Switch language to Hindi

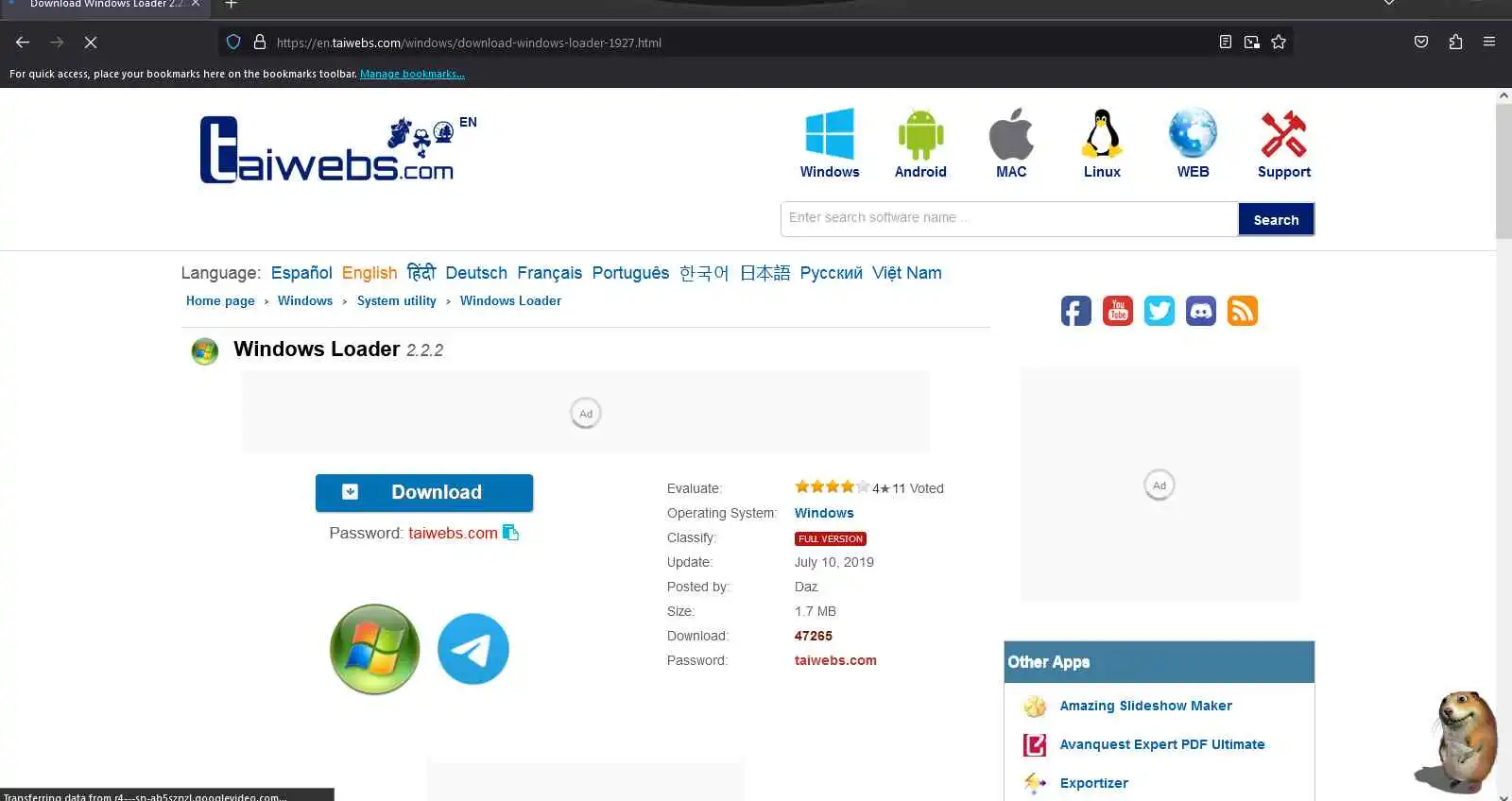pos(421,273)
